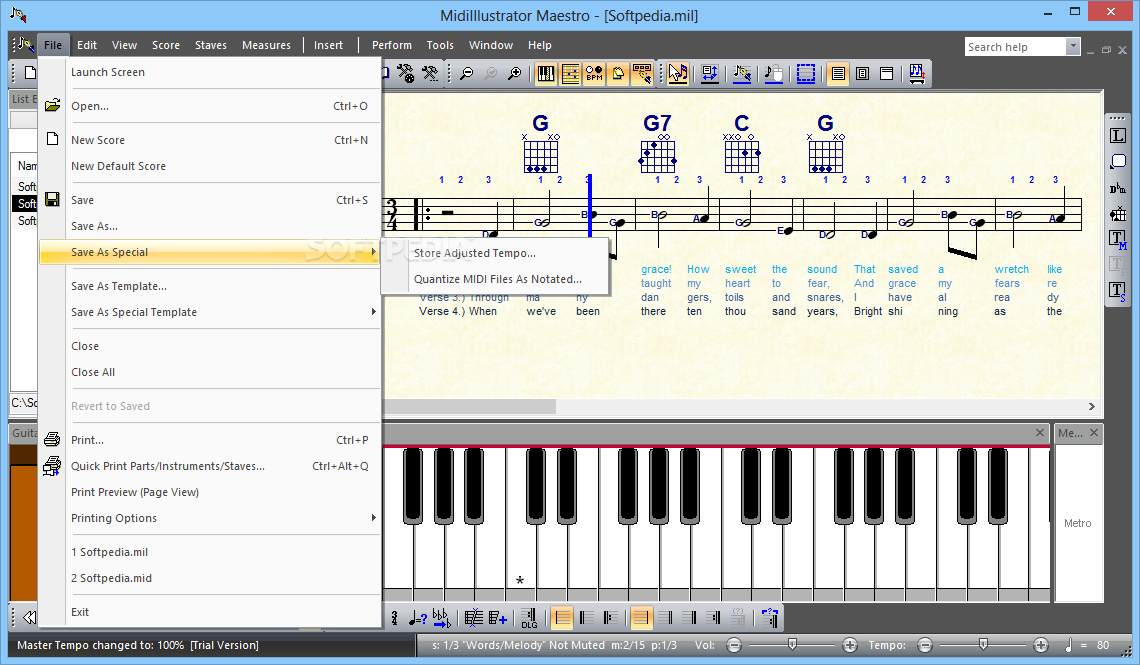Toggle the piano keyboard panel button

[545, 73]
